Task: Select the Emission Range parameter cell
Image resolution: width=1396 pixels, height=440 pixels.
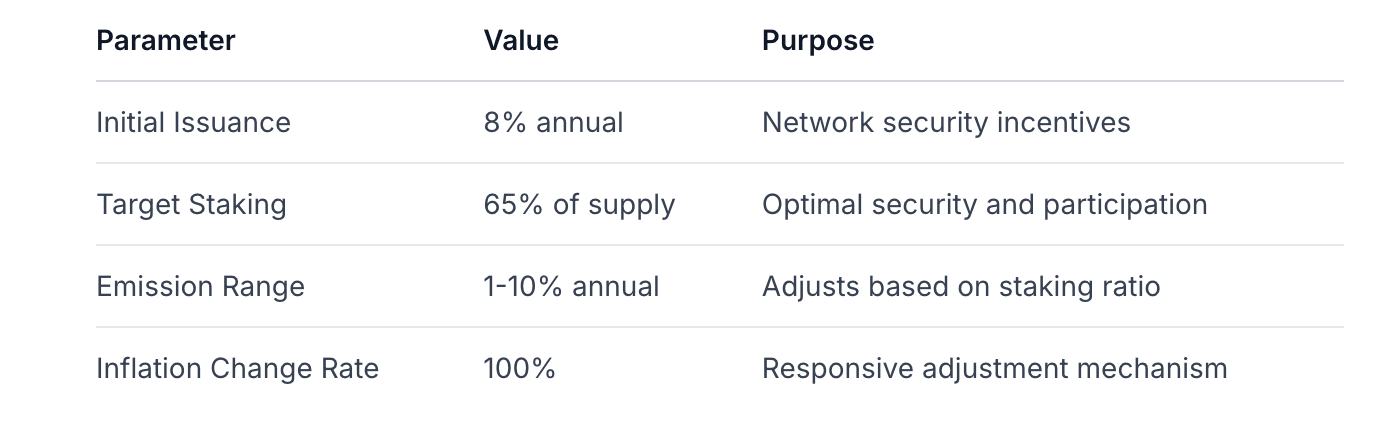Action: 200,287
